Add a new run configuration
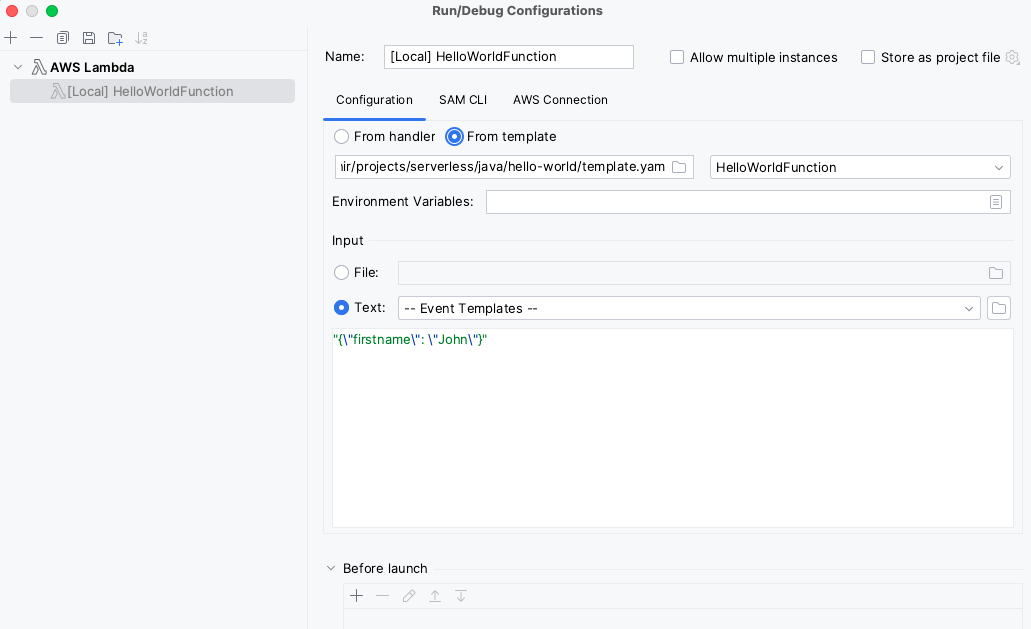The width and height of the screenshot is (1031, 629). [11, 38]
